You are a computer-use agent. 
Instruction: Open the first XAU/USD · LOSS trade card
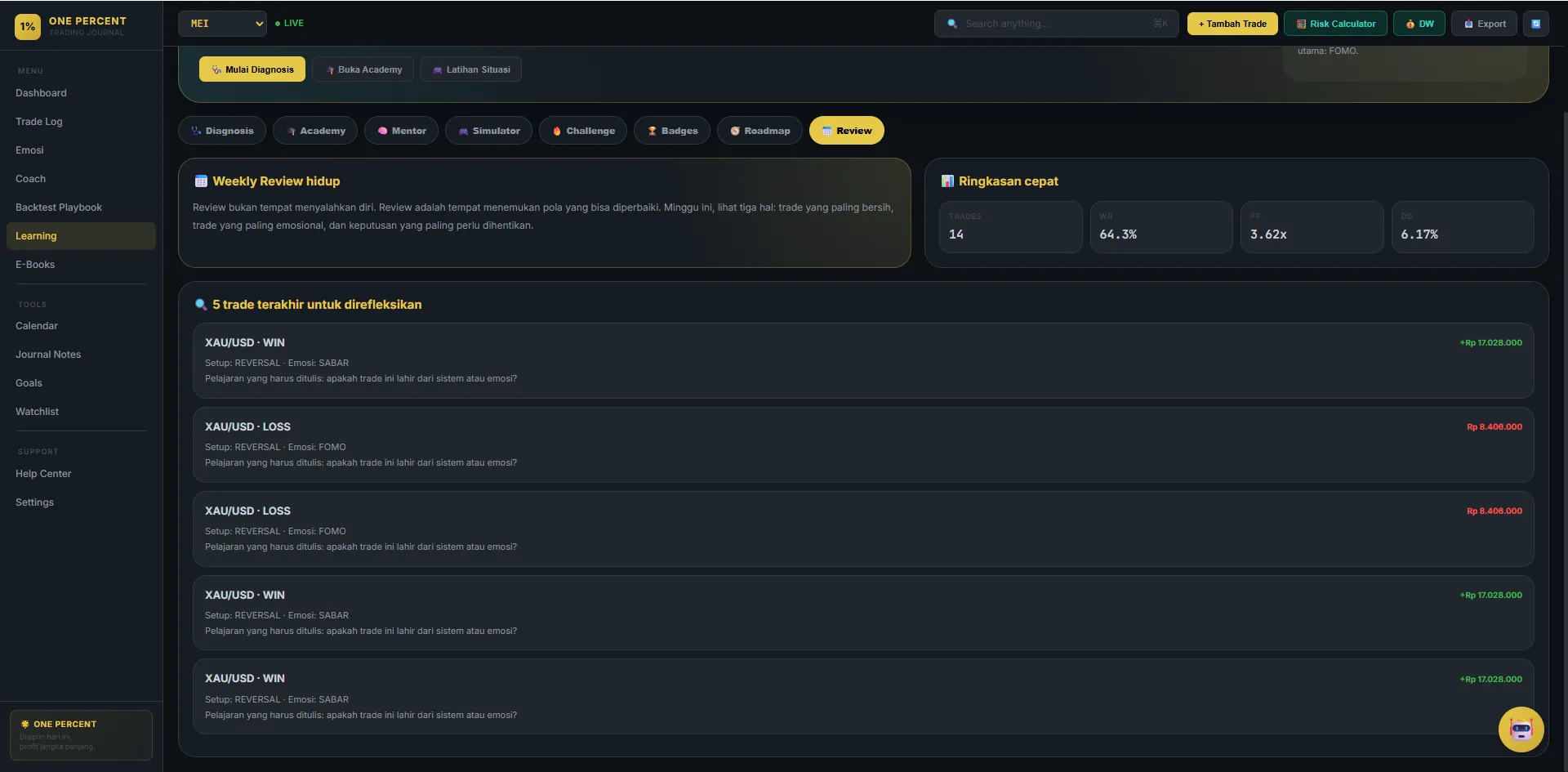(863, 444)
